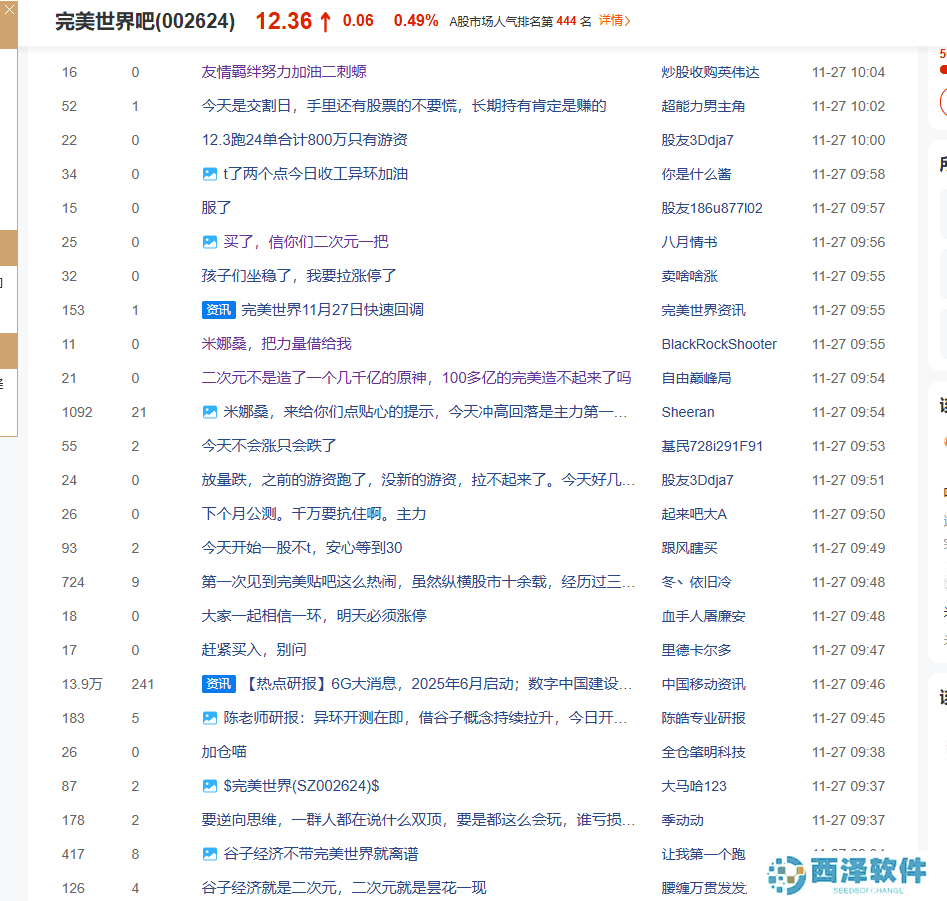947x901 pixels.
Task: Open post 米娜桑，来给你们点贴心的提示
Action: point(425,412)
